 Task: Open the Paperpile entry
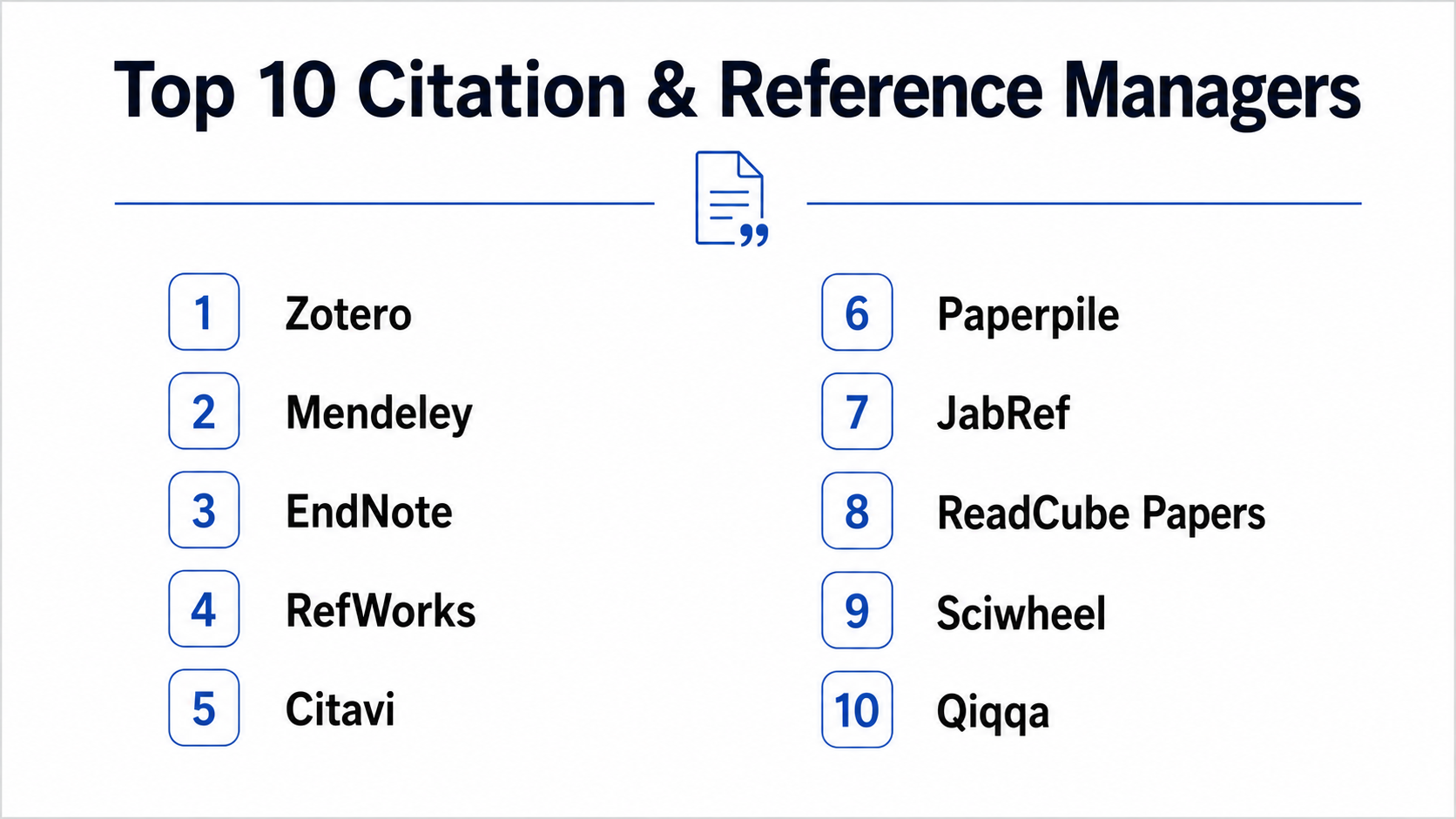coord(1028,316)
